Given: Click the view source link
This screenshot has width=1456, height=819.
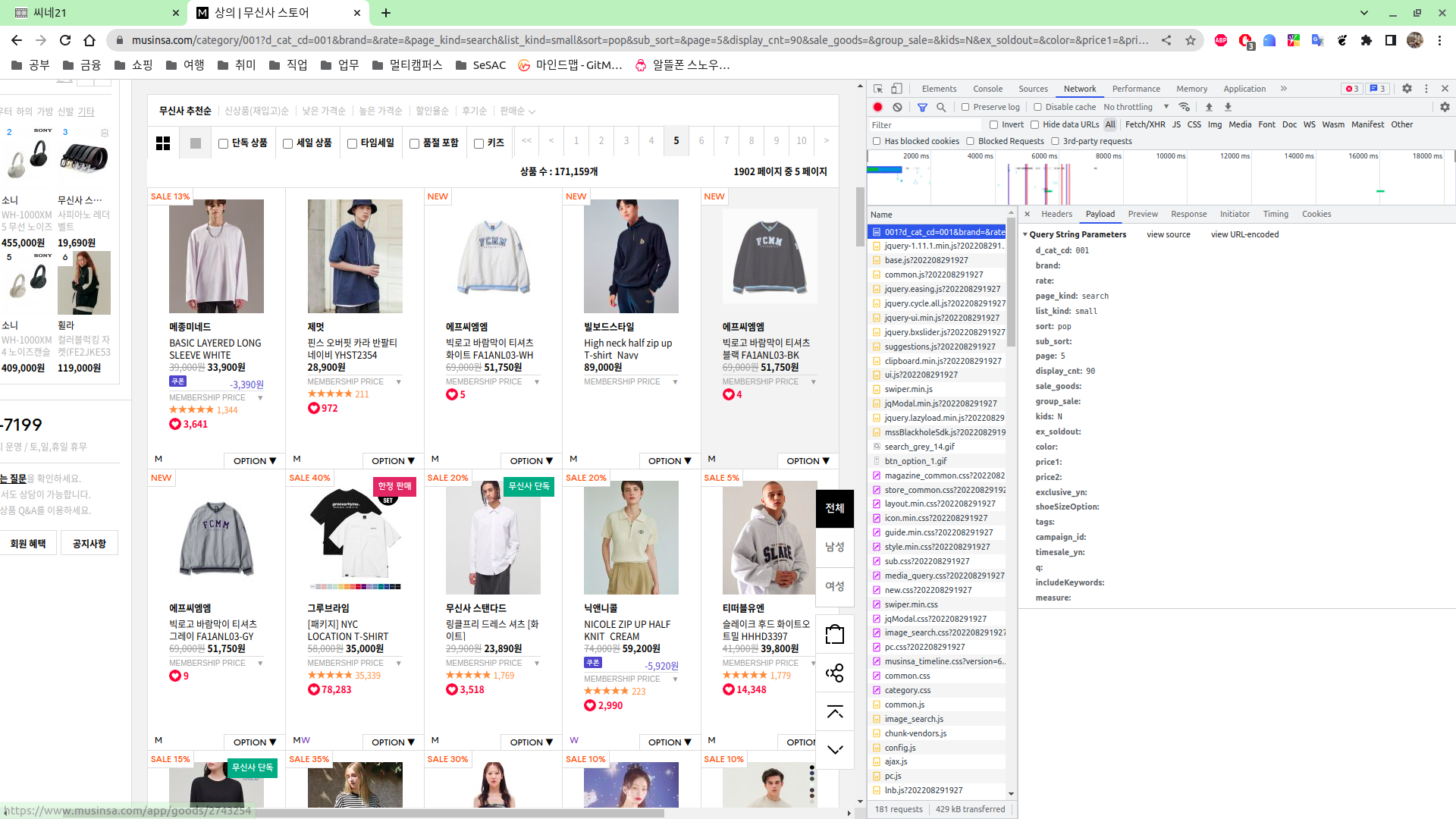Looking at the screenshot, I should pos(1168,234).
